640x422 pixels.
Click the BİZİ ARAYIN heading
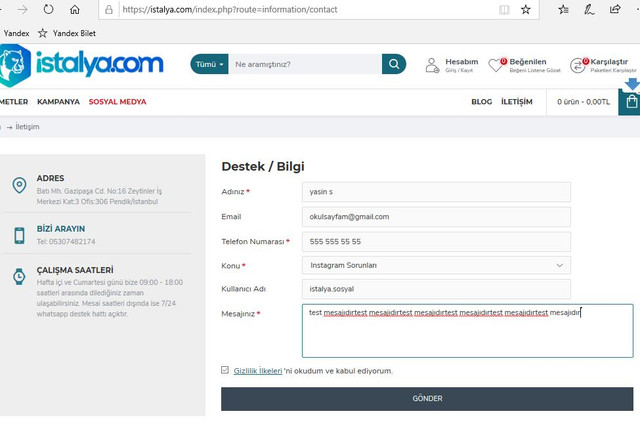coord(61,229)
